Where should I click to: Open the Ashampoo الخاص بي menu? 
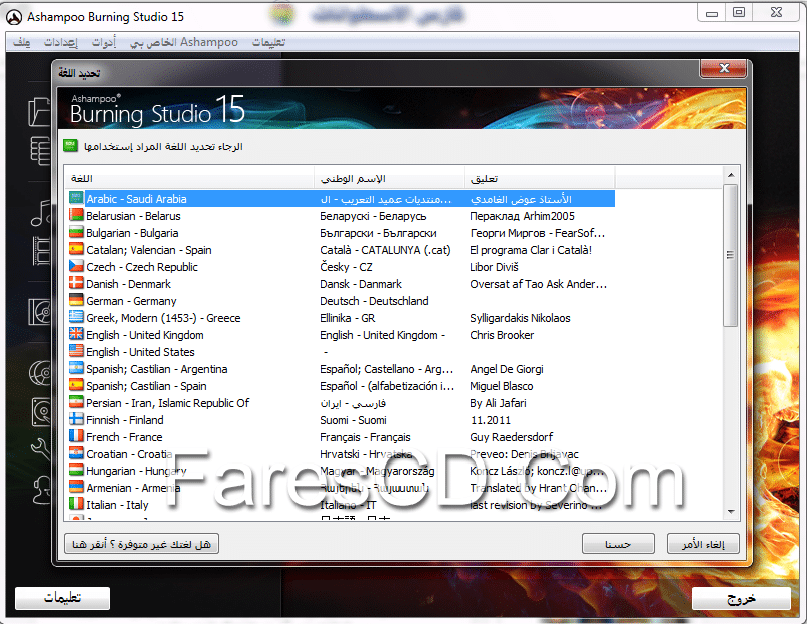[x=184, y=42]
